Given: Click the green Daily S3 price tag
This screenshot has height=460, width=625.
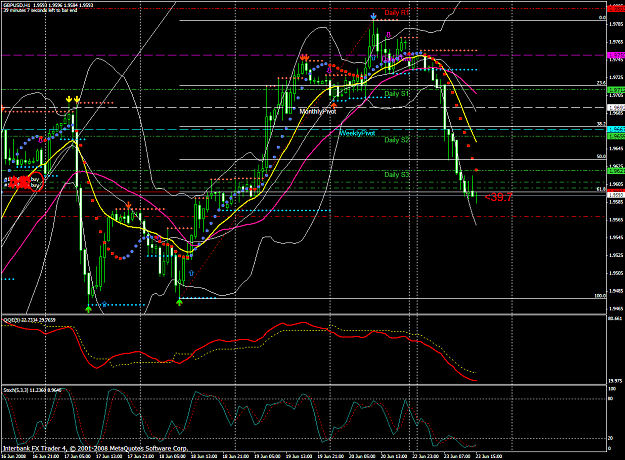Looking at the screenshot, I should [x=616, y=171].
